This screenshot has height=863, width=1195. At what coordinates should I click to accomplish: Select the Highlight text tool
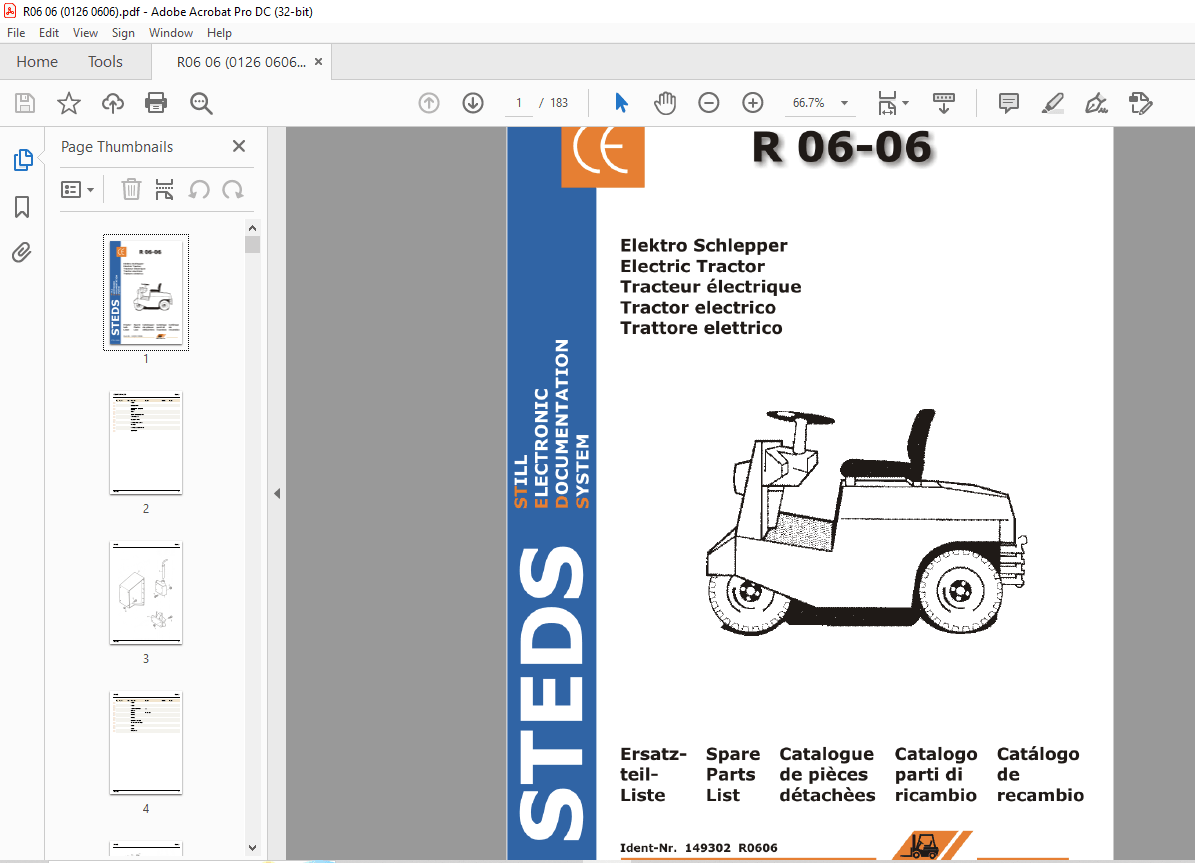point(1052,102)
